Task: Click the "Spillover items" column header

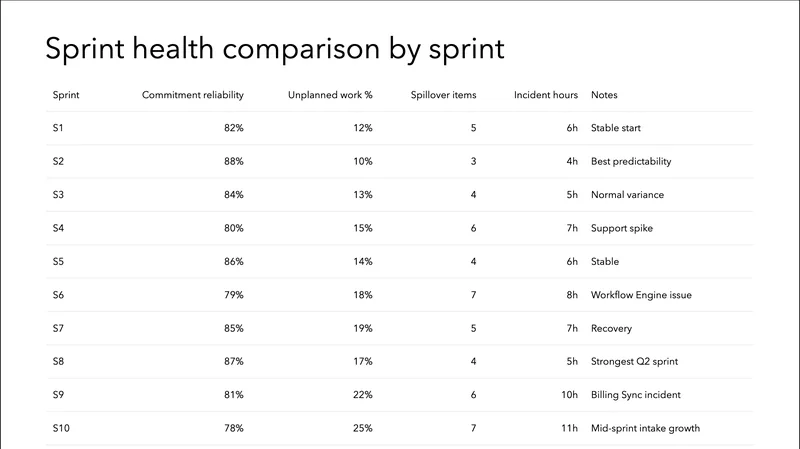Action: coord(443,96)
